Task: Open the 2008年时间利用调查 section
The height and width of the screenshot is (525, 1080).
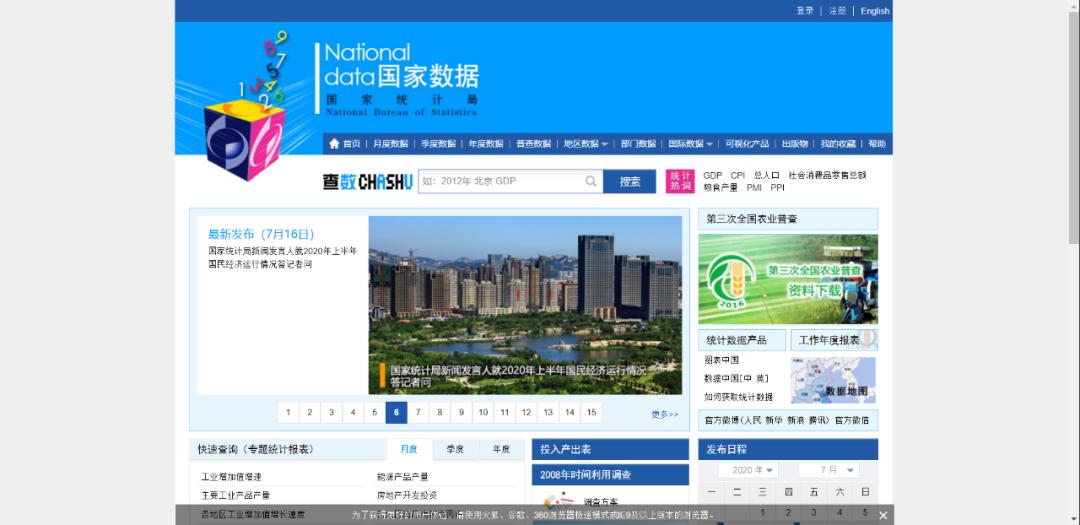Action: pos(610,475)
